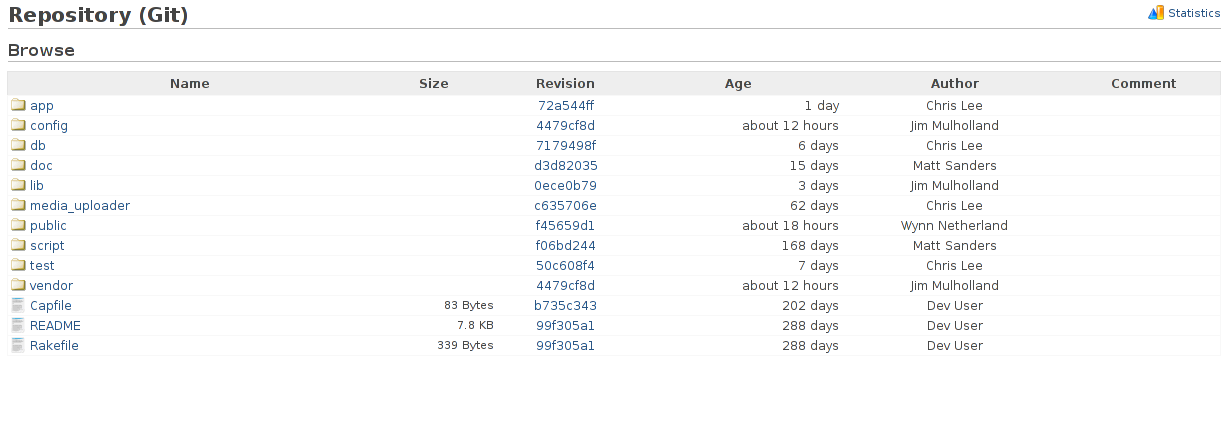Open revision b735c343 of Capfile
1228x425 pixels.
point(566,305)
